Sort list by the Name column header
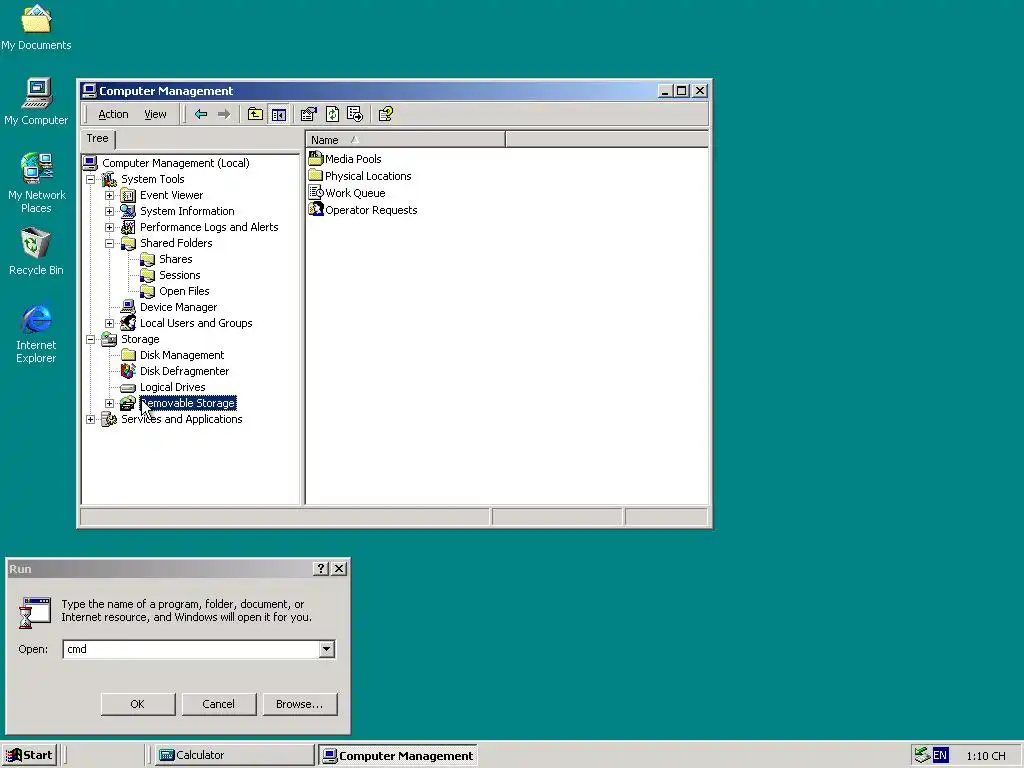The image size is (1024, 768). click(x=405, y=140)
